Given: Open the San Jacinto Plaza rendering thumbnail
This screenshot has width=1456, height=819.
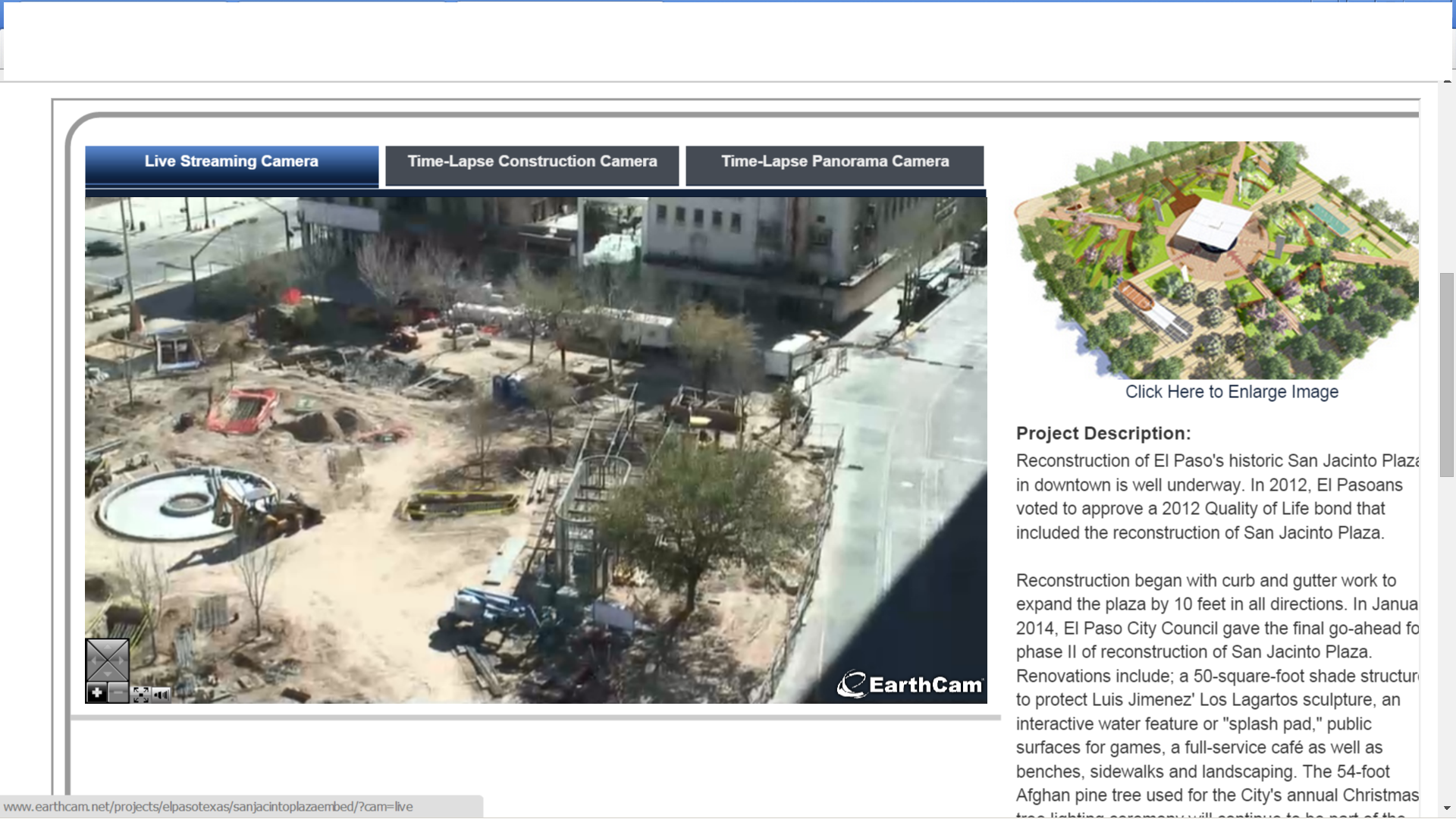Looking at the screenshot, I should pos(1216,259).
